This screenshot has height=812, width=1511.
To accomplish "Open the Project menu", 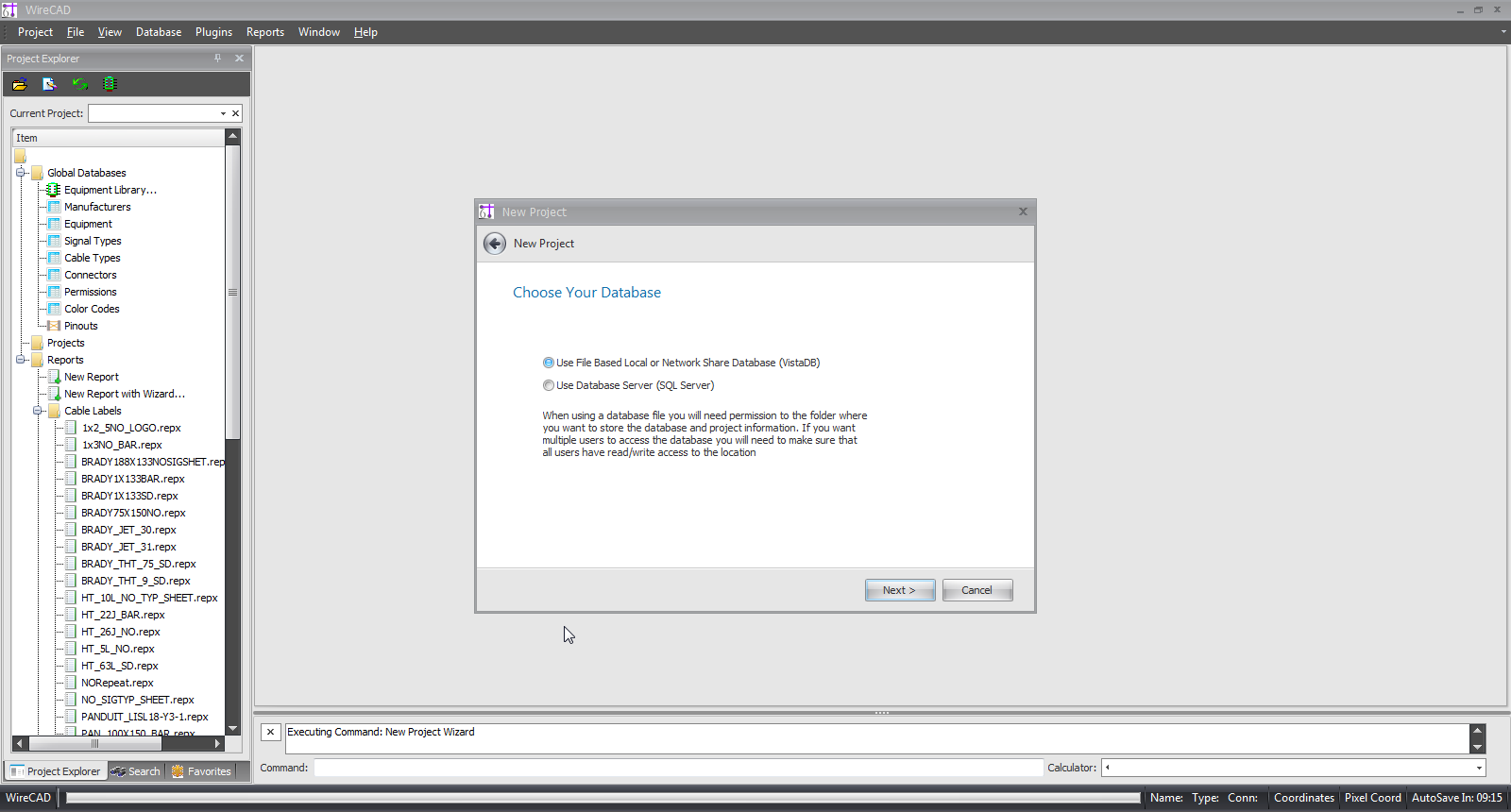I will [35, 32].
